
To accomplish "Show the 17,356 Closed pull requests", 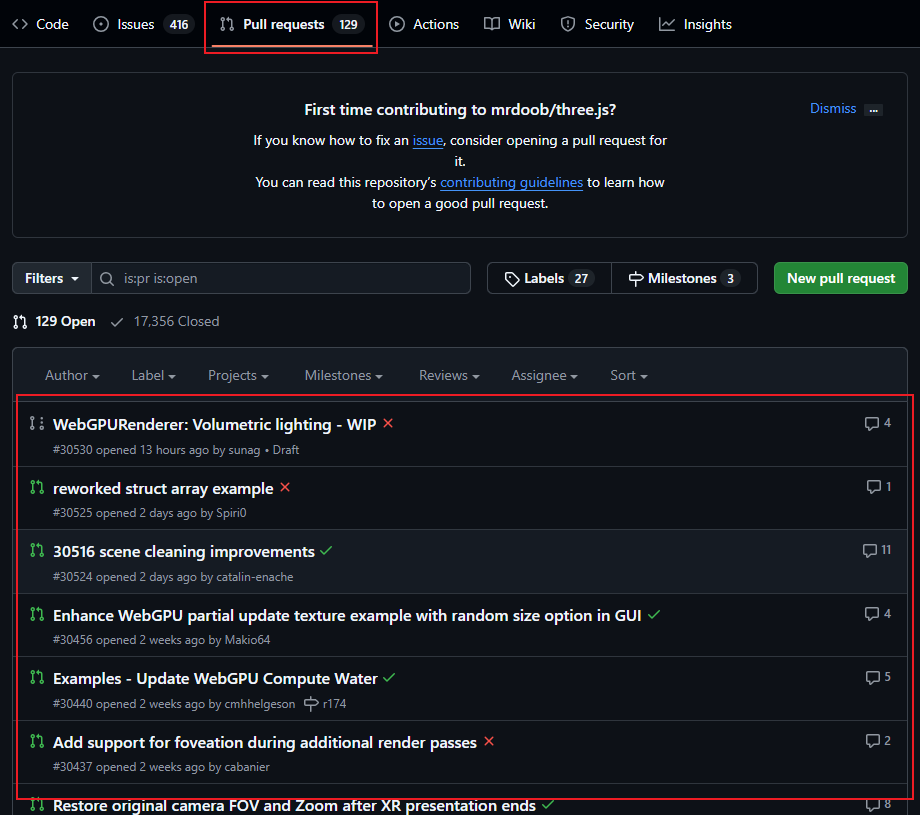I will [165, 322].
